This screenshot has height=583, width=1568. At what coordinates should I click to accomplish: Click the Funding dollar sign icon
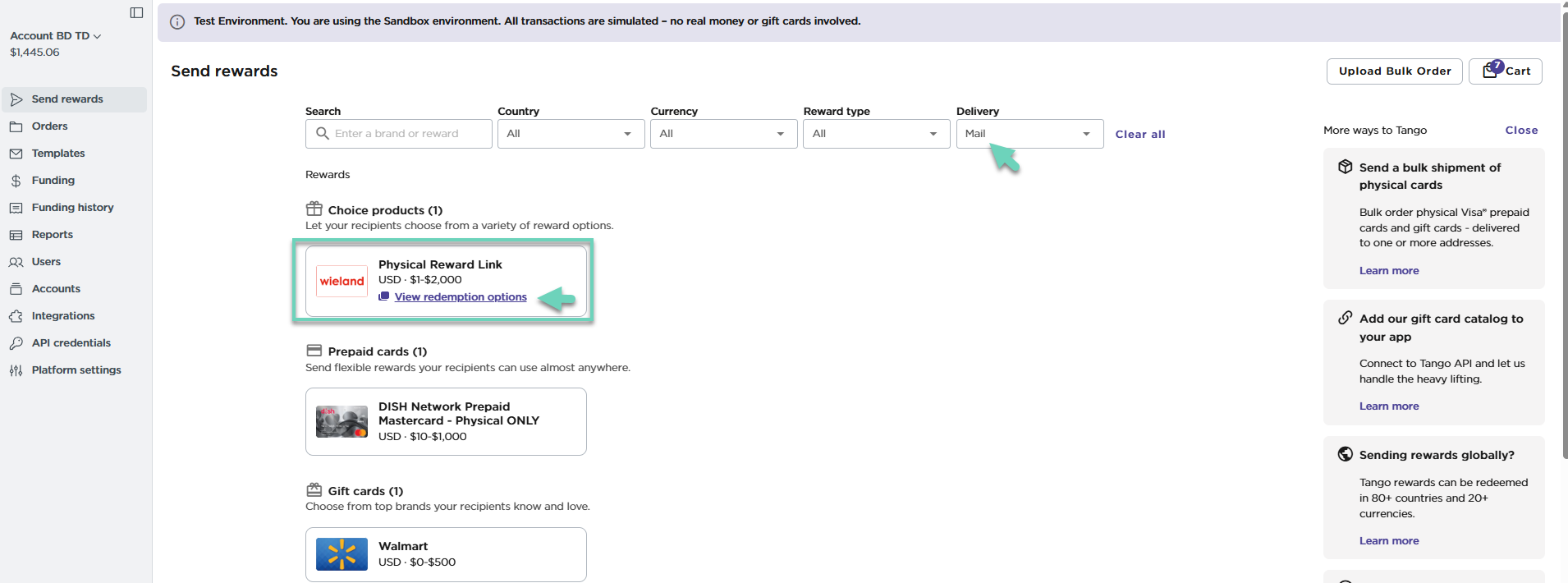(16, 181)
